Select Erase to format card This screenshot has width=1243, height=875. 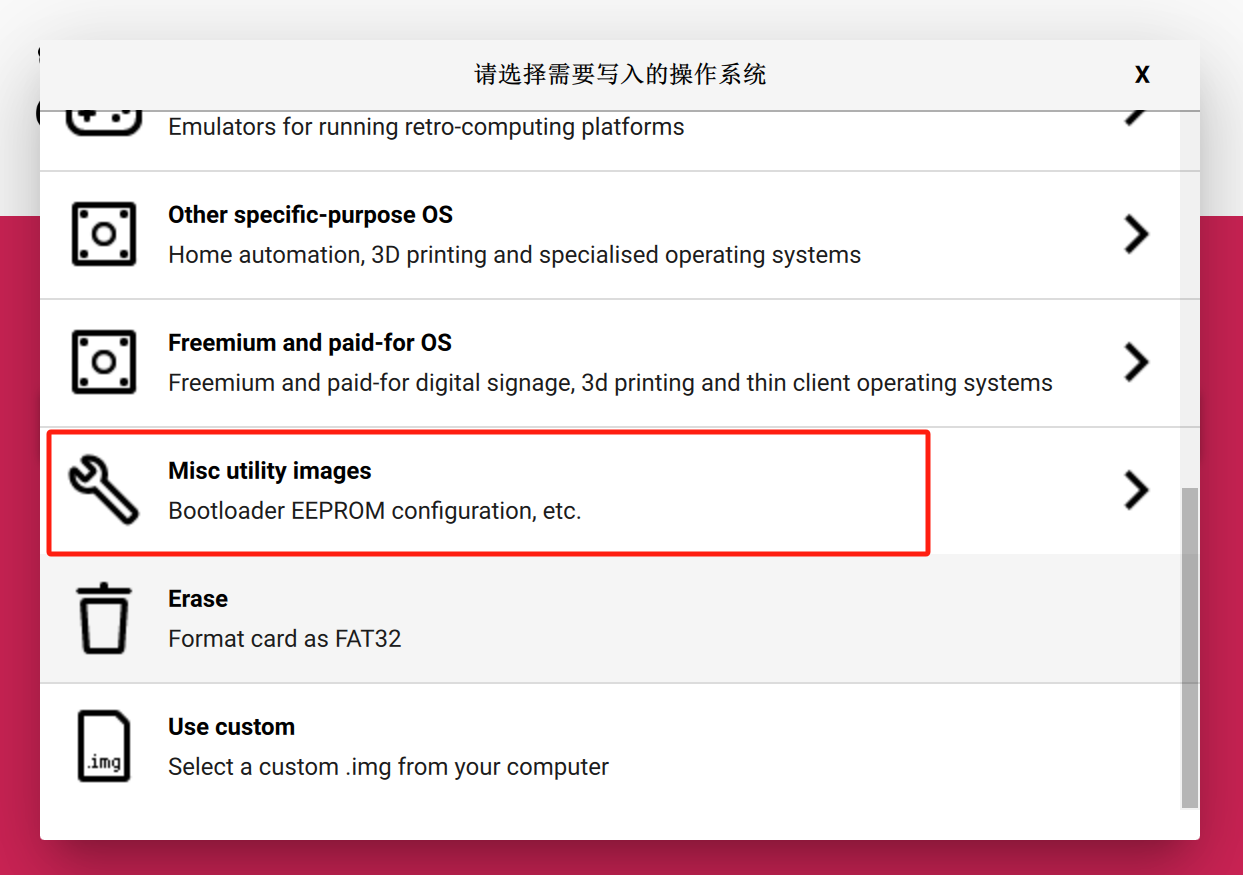click(198, 599)
